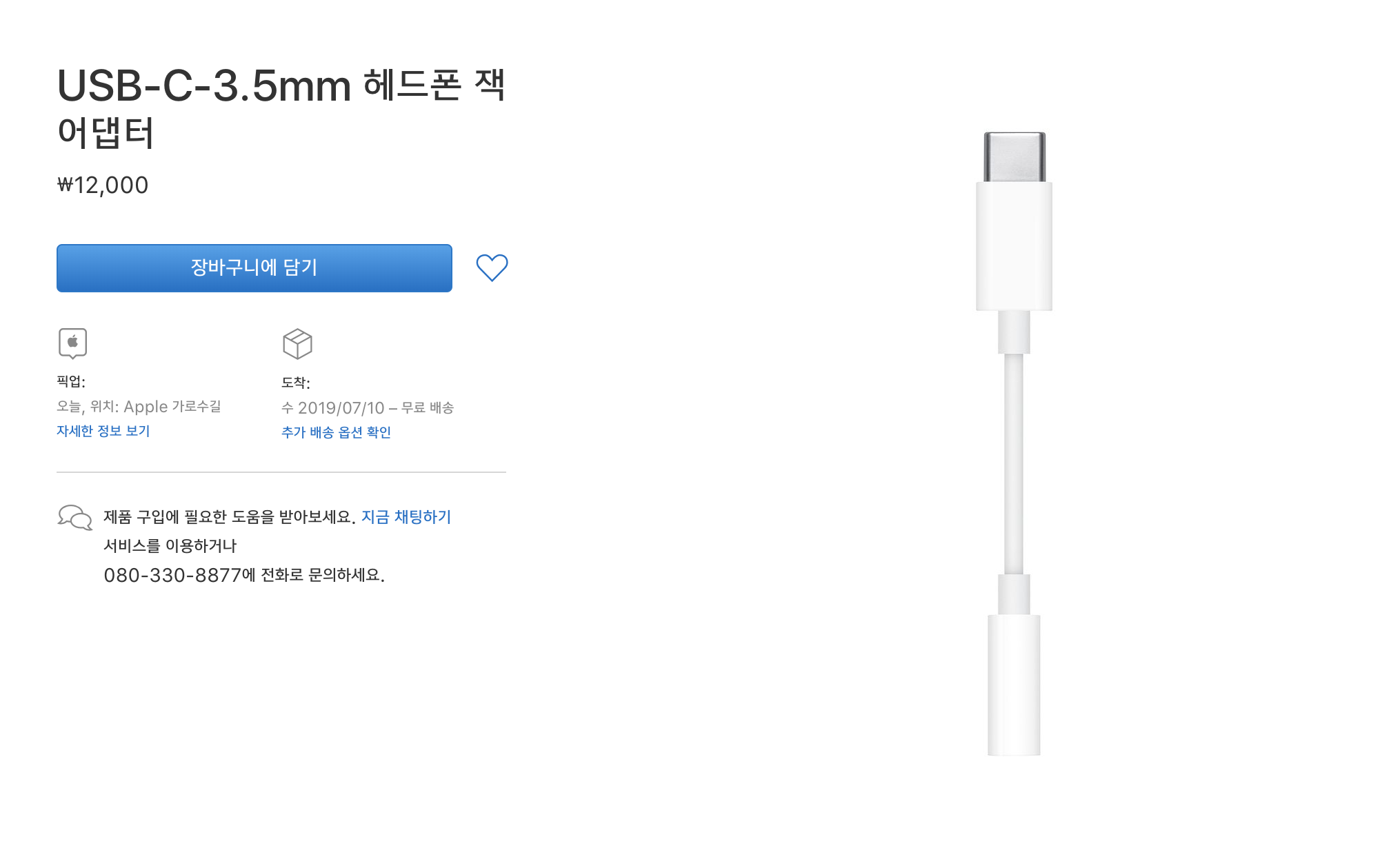The image size is (1400, 859).
Task: Click the shipping box delivery icon
Action: pyautogui.click(x=297, y=343)
